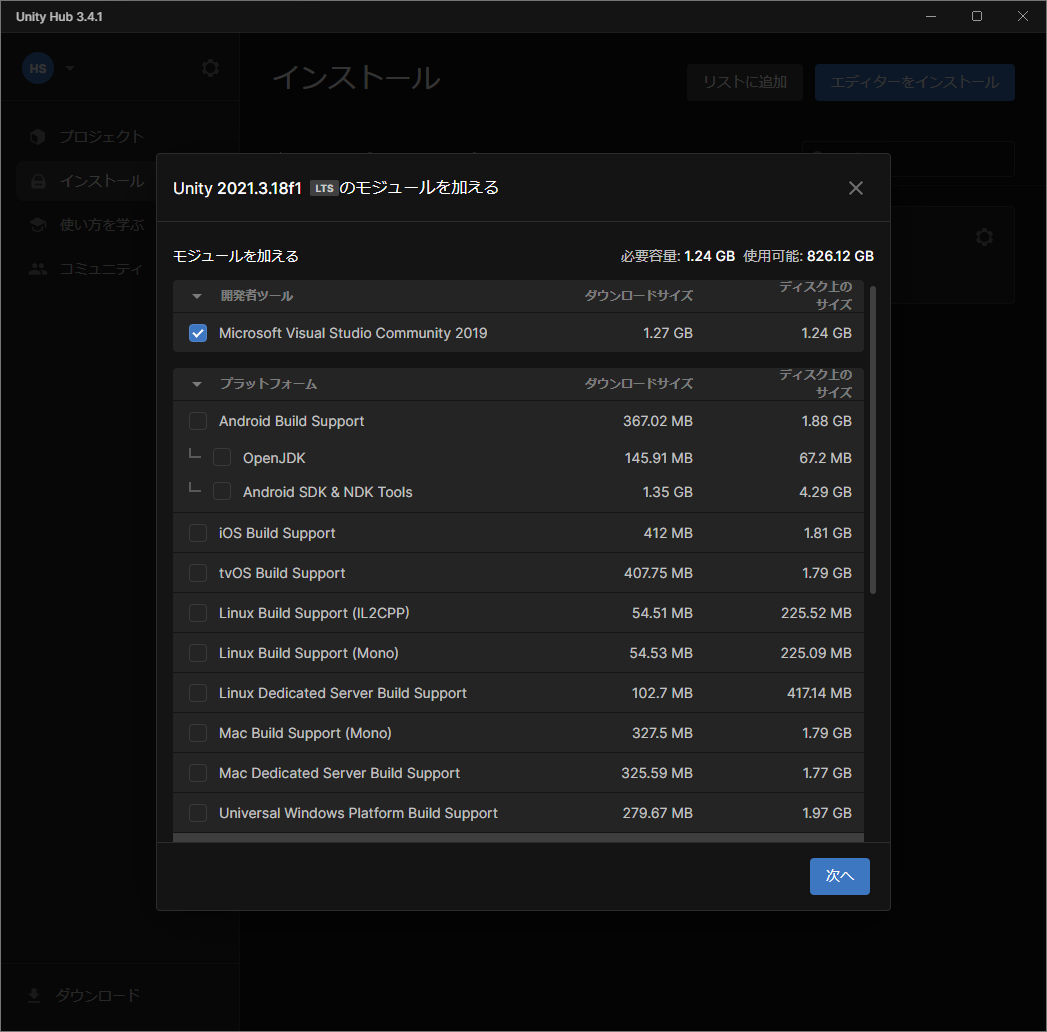Close the module dialog with the X
The image size is (1047, 1032).
click(855, 187)
